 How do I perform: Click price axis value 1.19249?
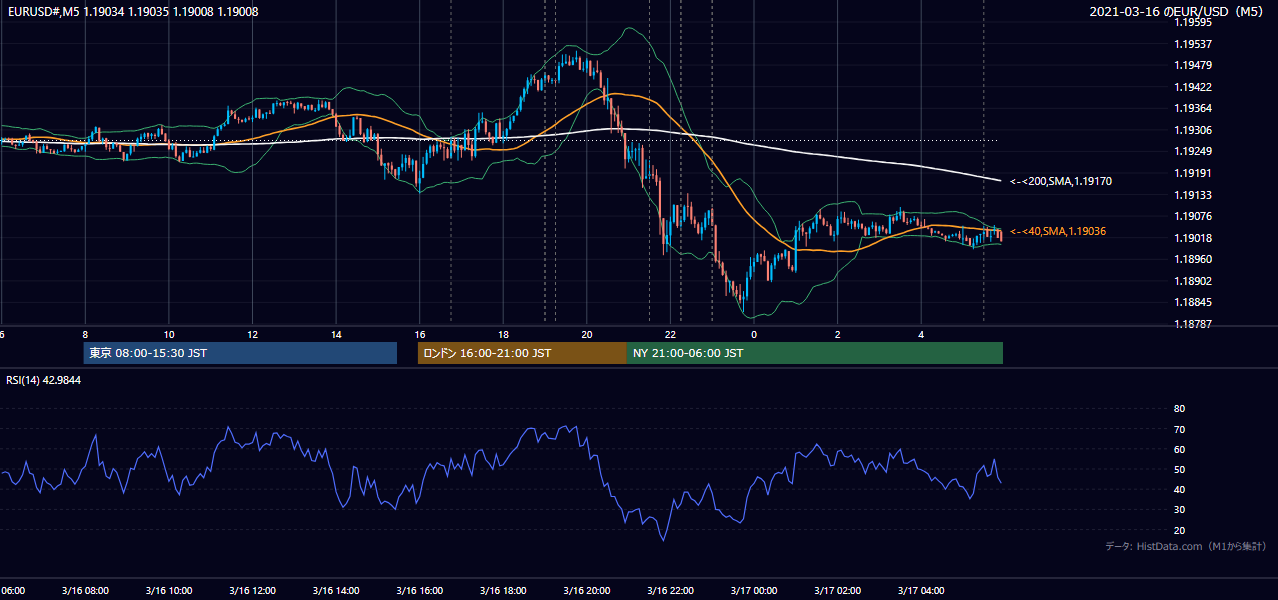coord(1193,151)
